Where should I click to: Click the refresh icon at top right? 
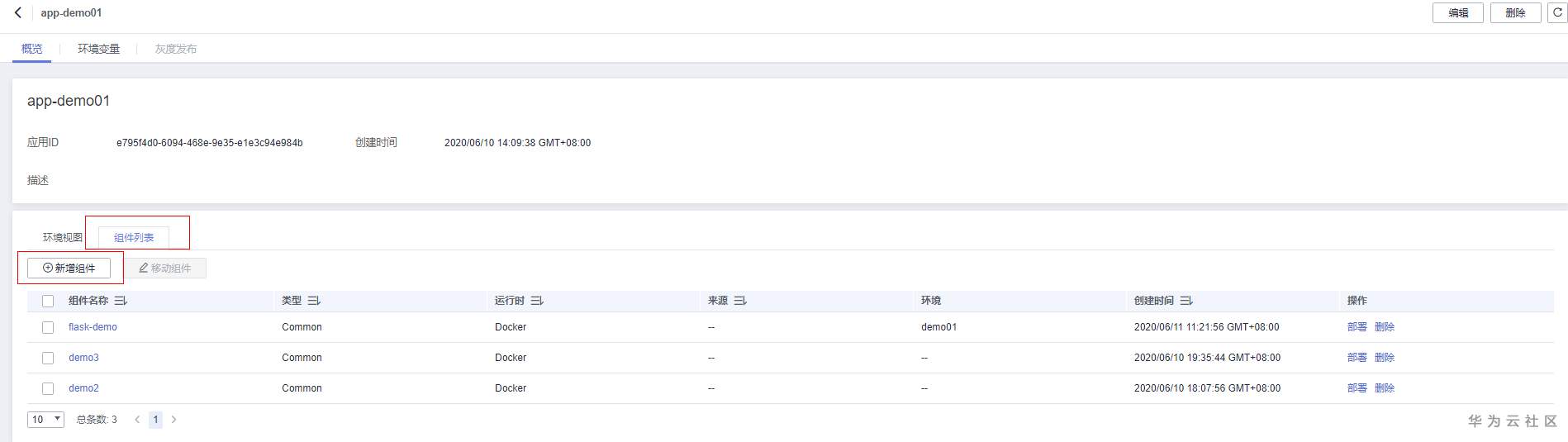[1557, 13]
